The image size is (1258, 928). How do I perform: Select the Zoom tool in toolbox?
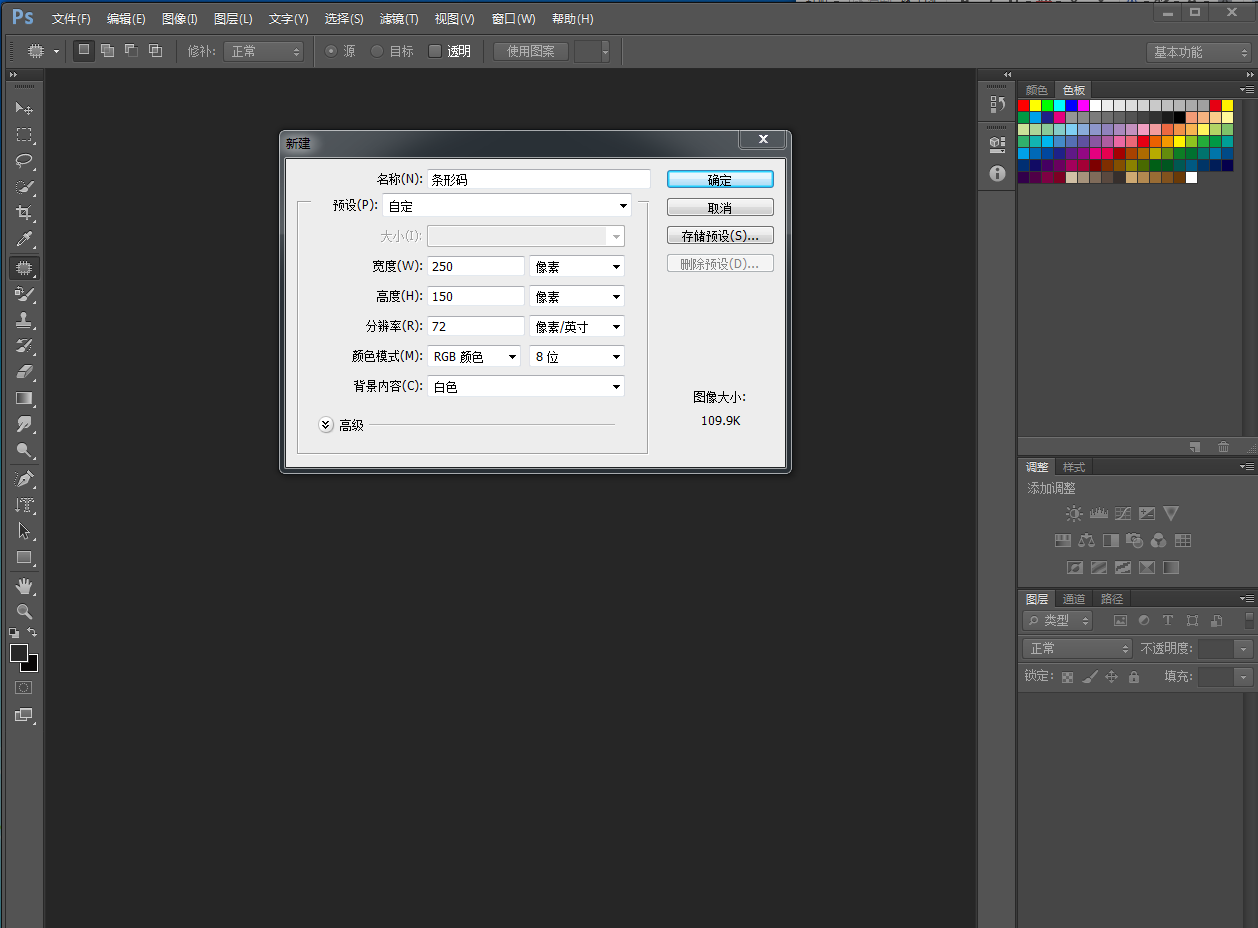pos(24,611)
